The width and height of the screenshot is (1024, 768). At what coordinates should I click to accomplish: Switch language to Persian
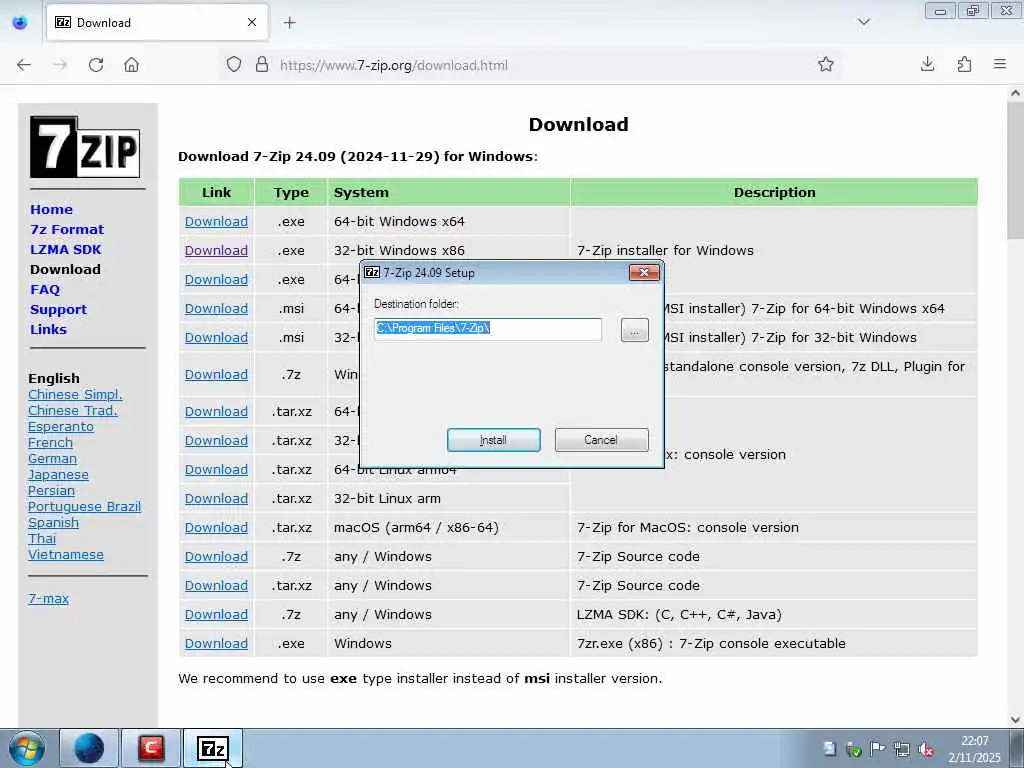(x=52, y=490)
